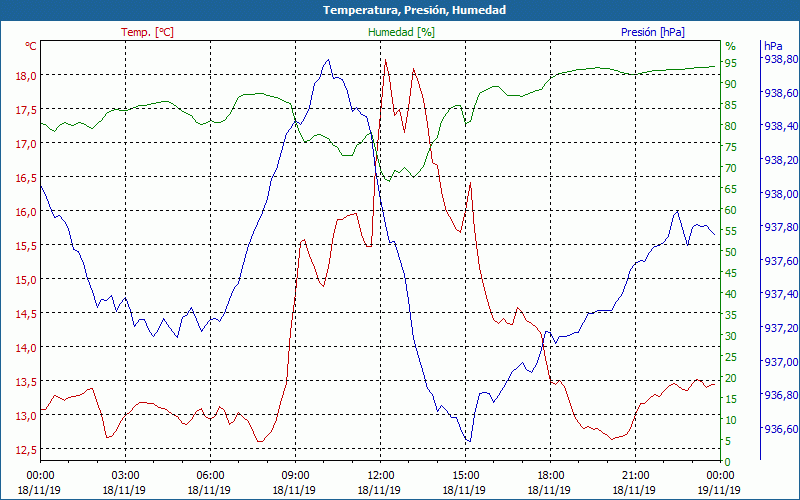Click the '937,20' pressure axis value

780,328
